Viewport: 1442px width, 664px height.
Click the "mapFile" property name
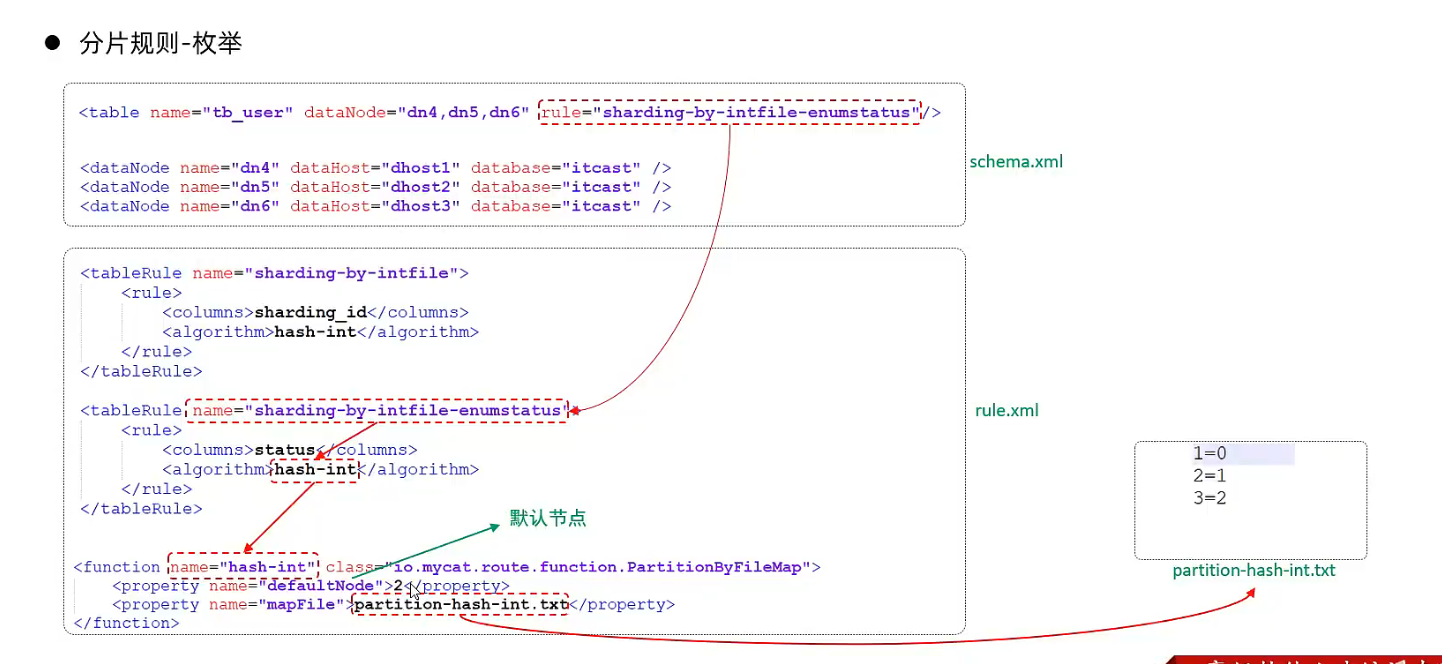coord(302,605)
